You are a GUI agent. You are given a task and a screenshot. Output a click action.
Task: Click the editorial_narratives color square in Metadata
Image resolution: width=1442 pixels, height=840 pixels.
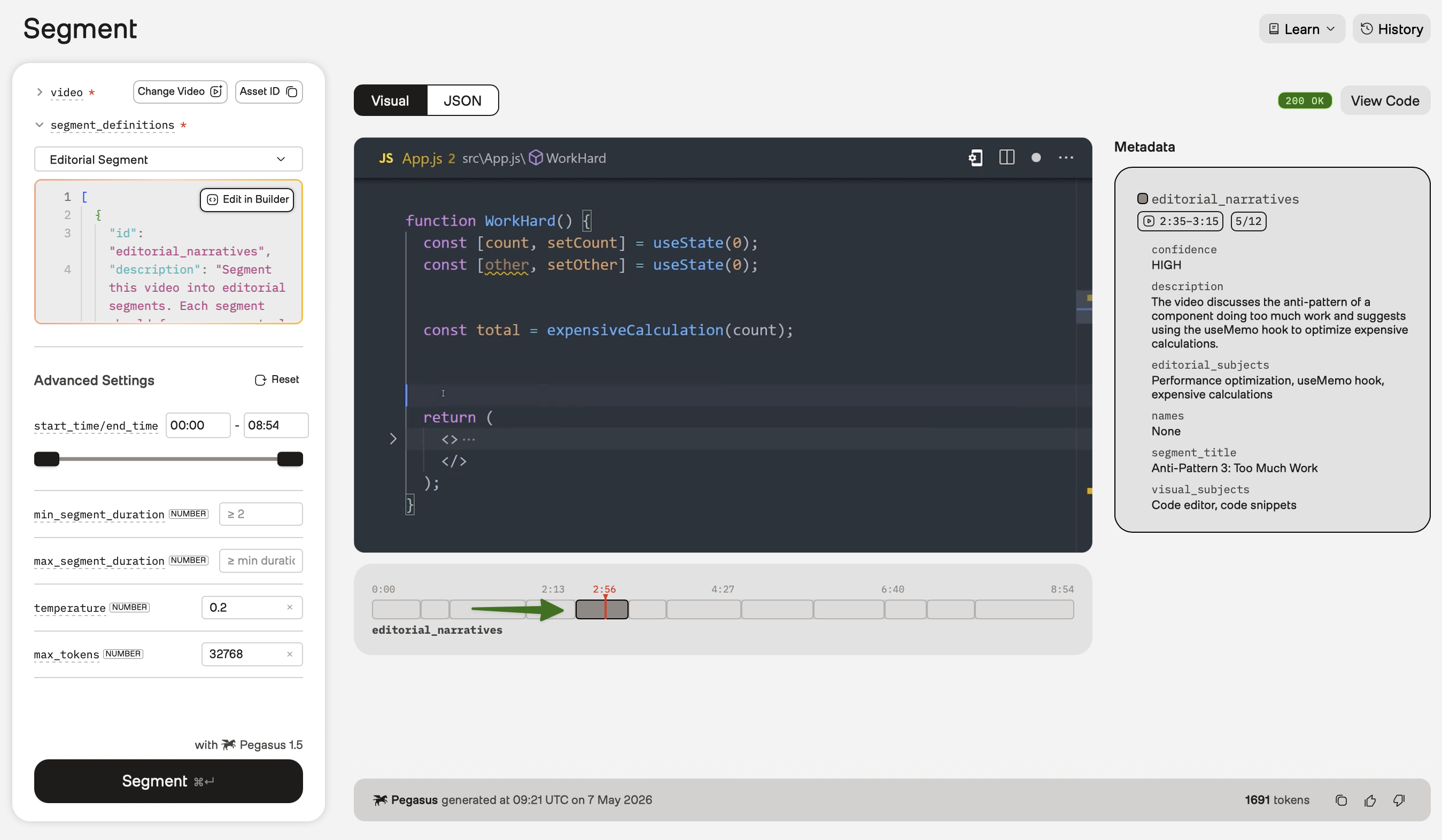1142,199
